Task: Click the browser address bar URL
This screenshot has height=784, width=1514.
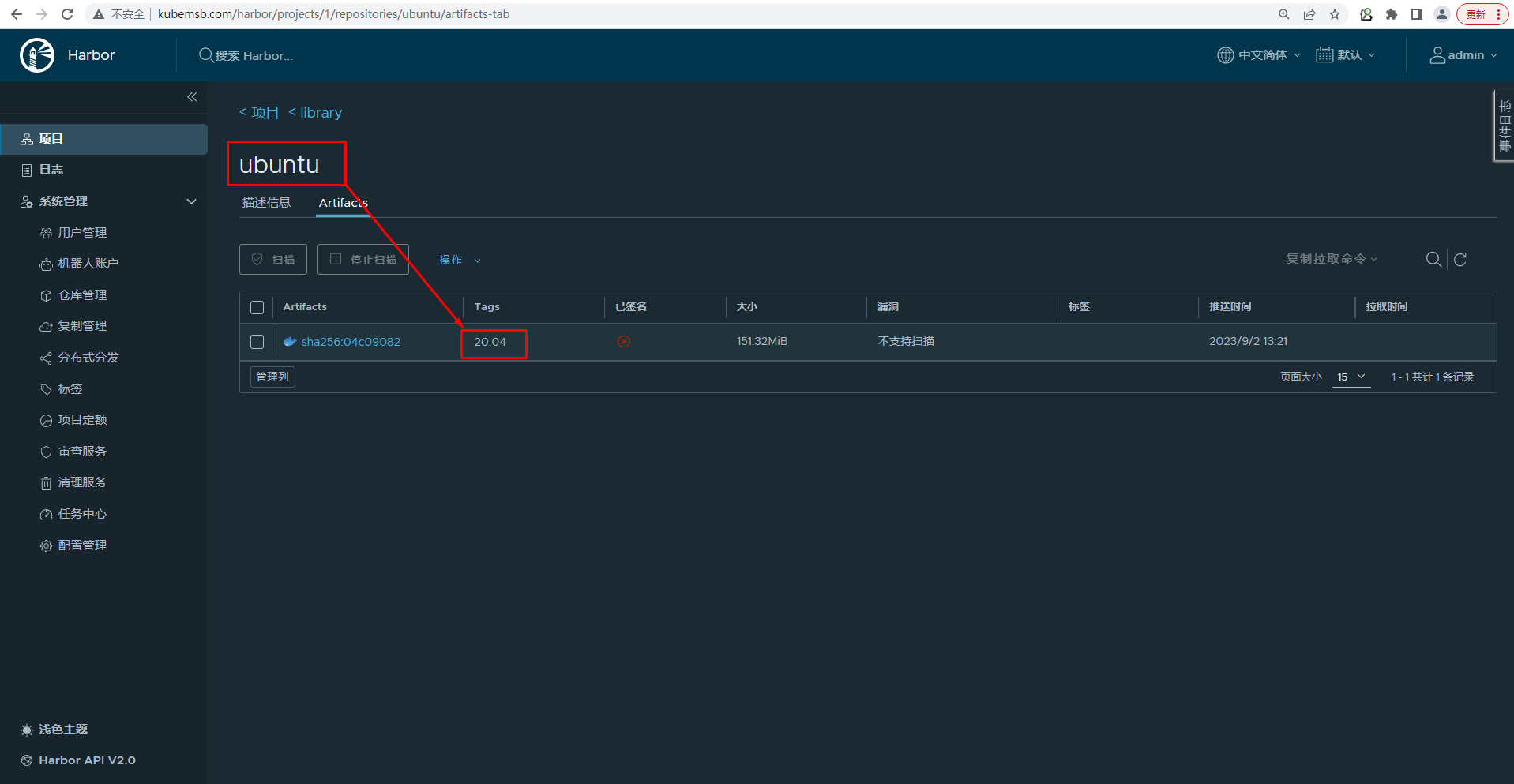Action: [333, 14]
